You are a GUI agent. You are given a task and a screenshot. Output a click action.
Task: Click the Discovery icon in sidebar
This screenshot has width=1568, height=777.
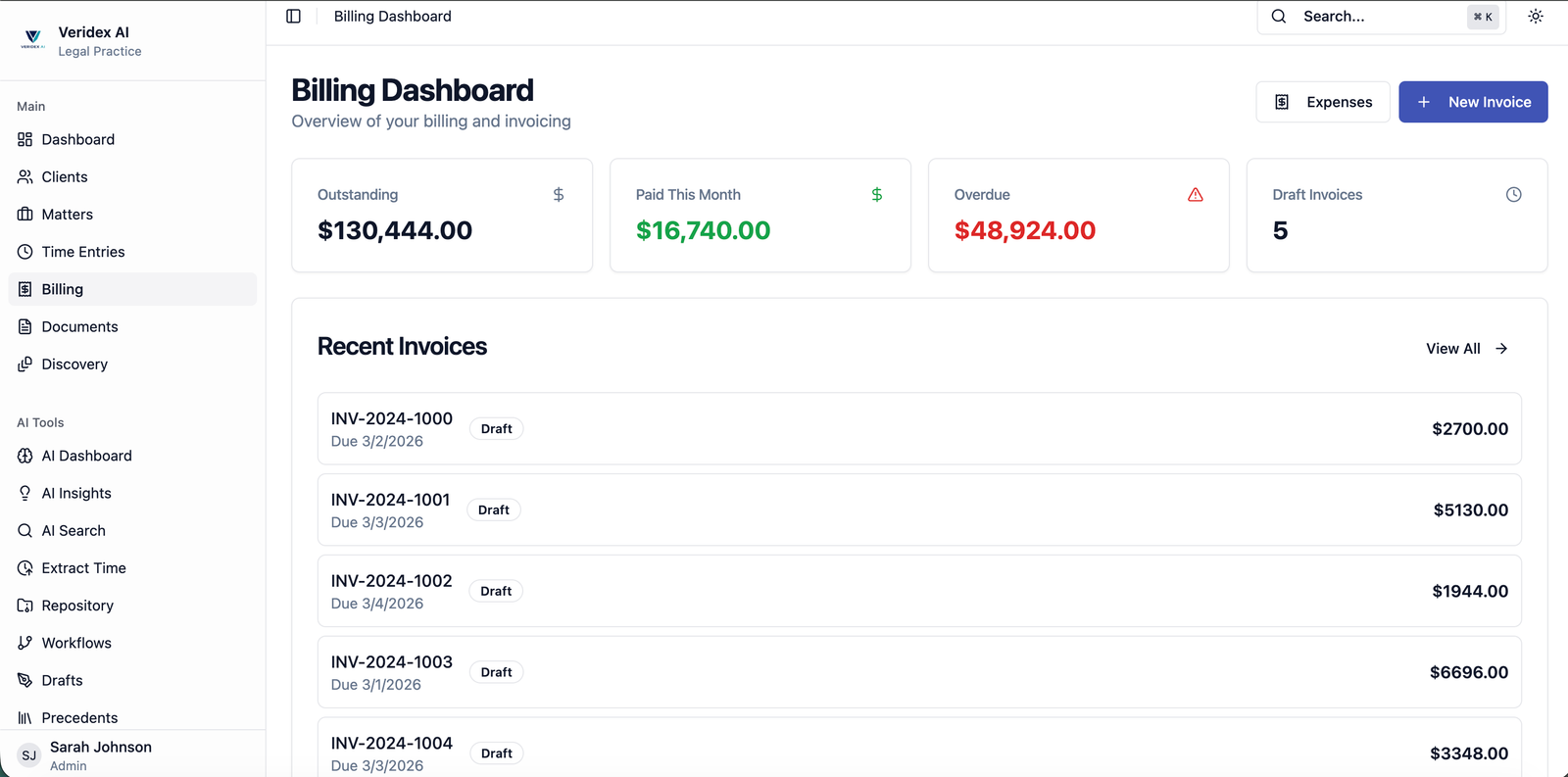pyautogui.click(x=25, y=364)
